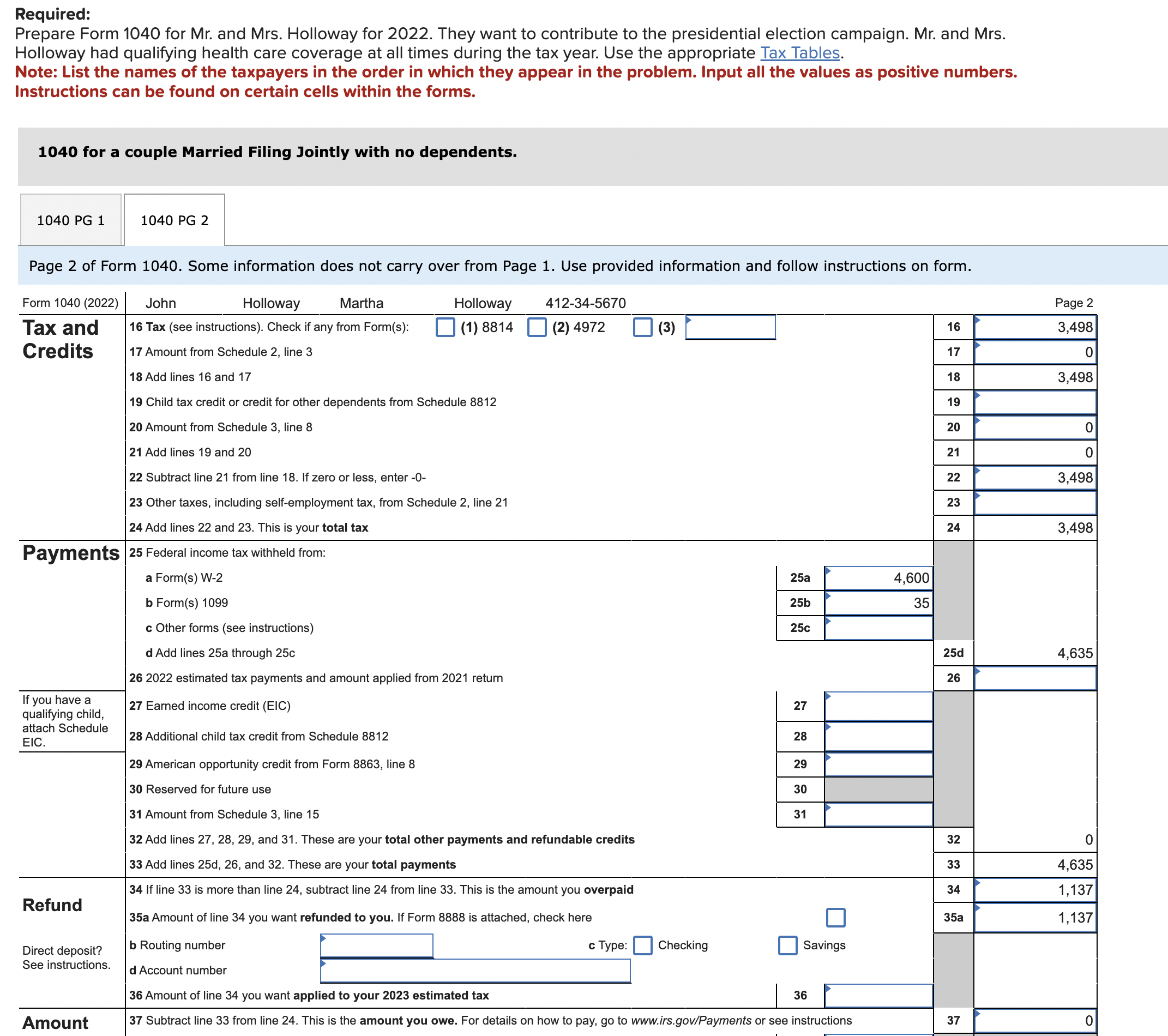The width and height of the screenshot is (1168, 1036).
Task: Select Checking account type checkbox
Action: pyautogui.click(x=643, y=945)
